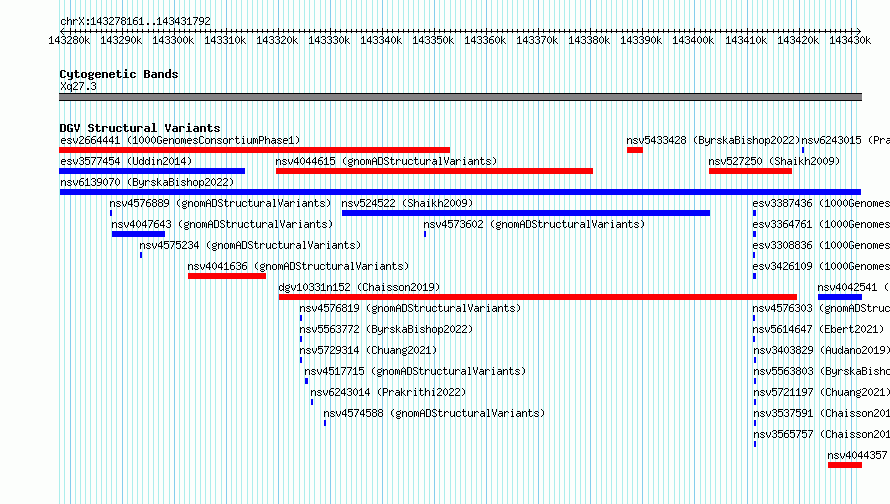Select the blue bar under nsv4042541

[x=839, y=297]
